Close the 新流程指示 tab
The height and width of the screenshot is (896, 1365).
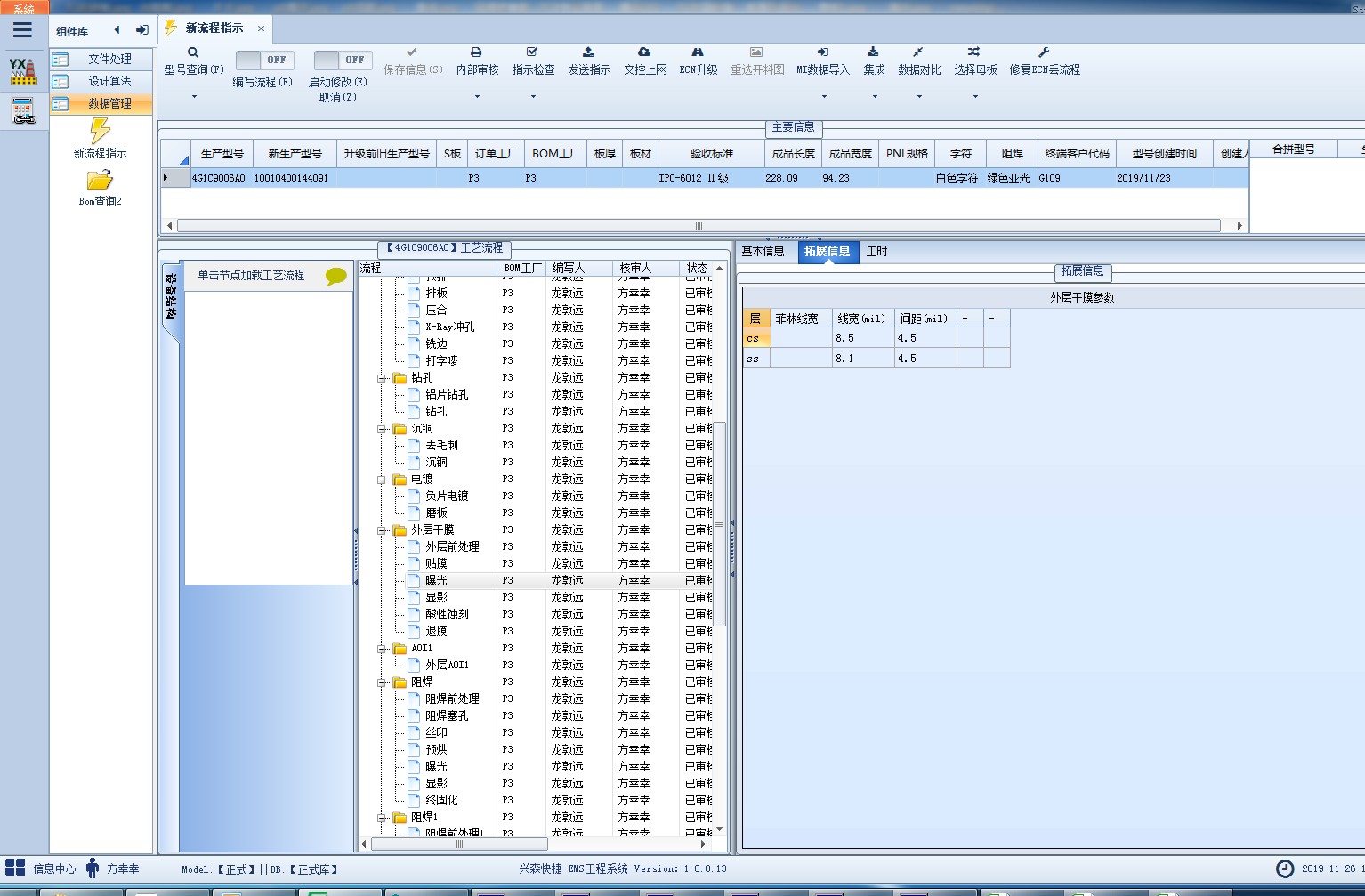pos(261,28)
